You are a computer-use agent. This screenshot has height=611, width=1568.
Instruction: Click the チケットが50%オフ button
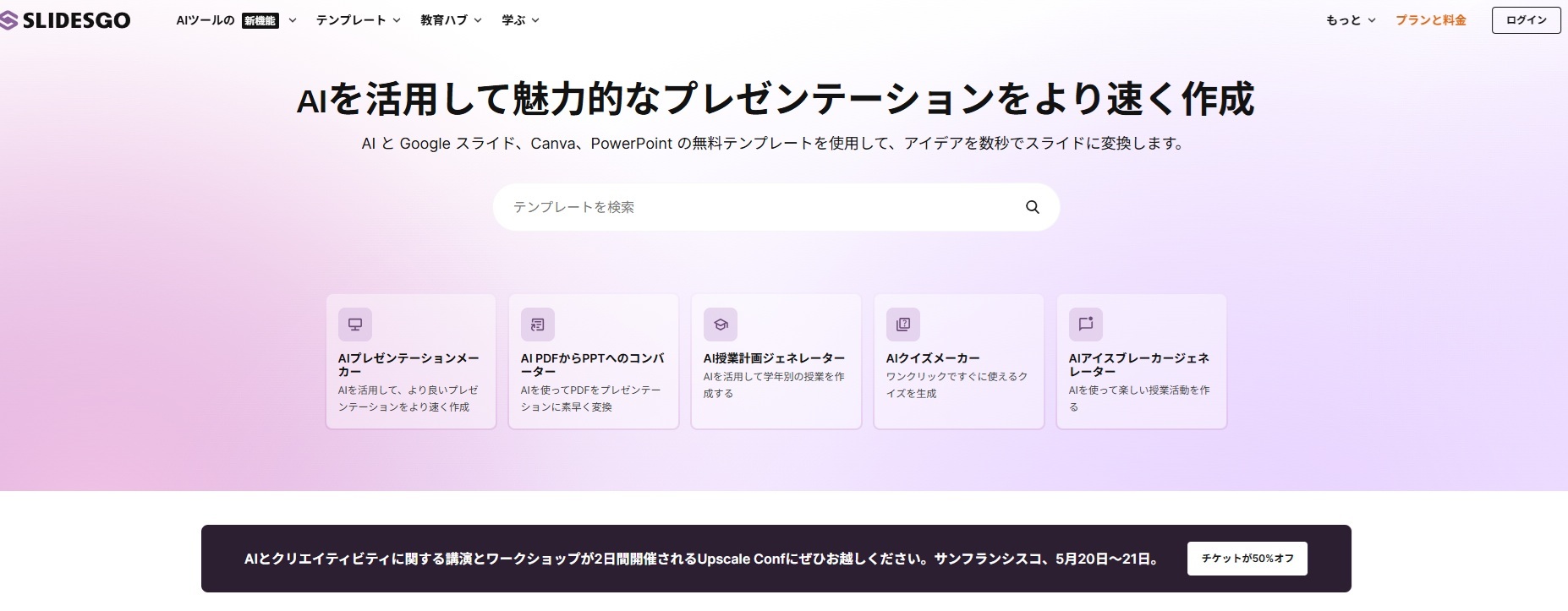click(x=1247, y=559)
